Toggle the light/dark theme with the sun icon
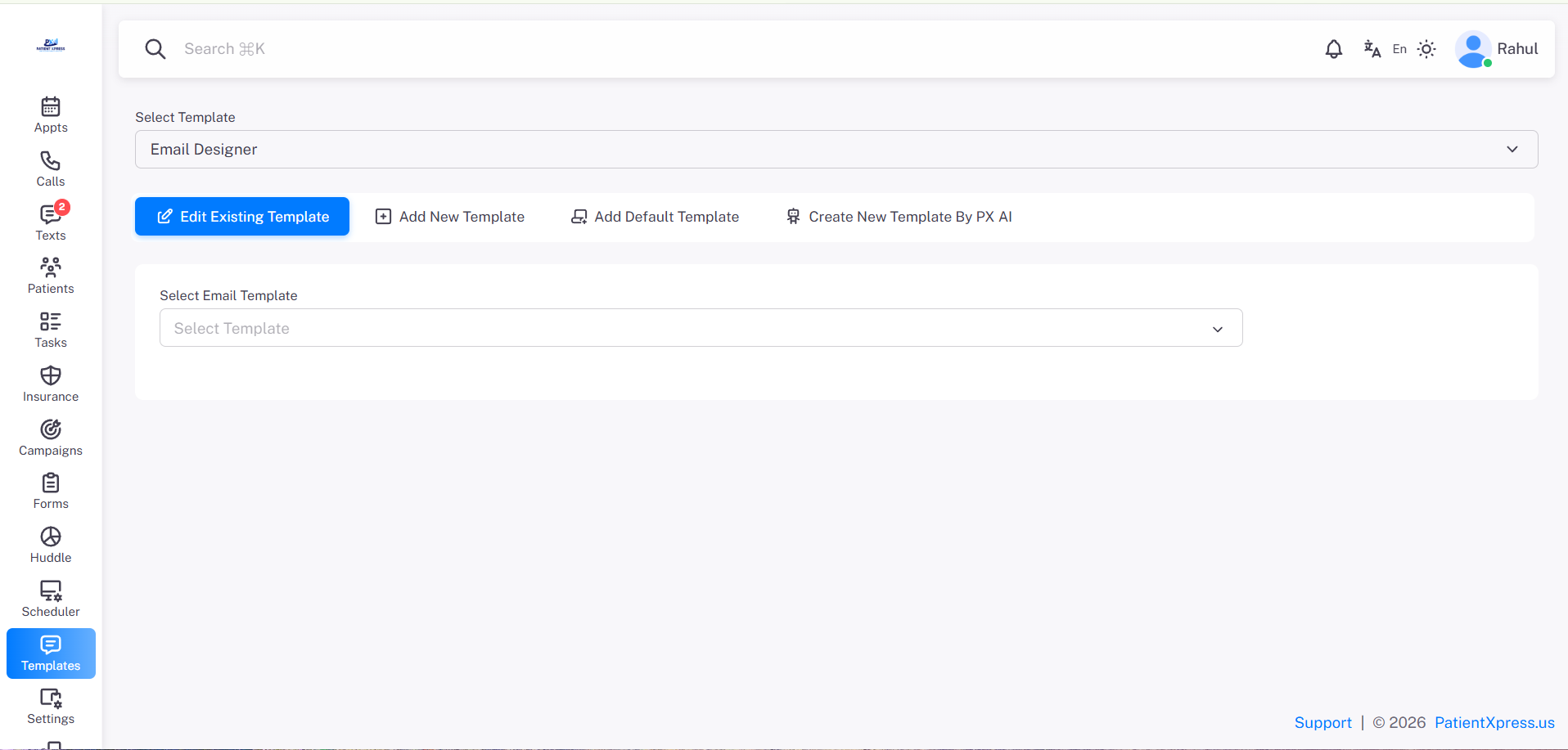The width and height of the screenshot is (1568, 750). click(x=1427, y=49)
